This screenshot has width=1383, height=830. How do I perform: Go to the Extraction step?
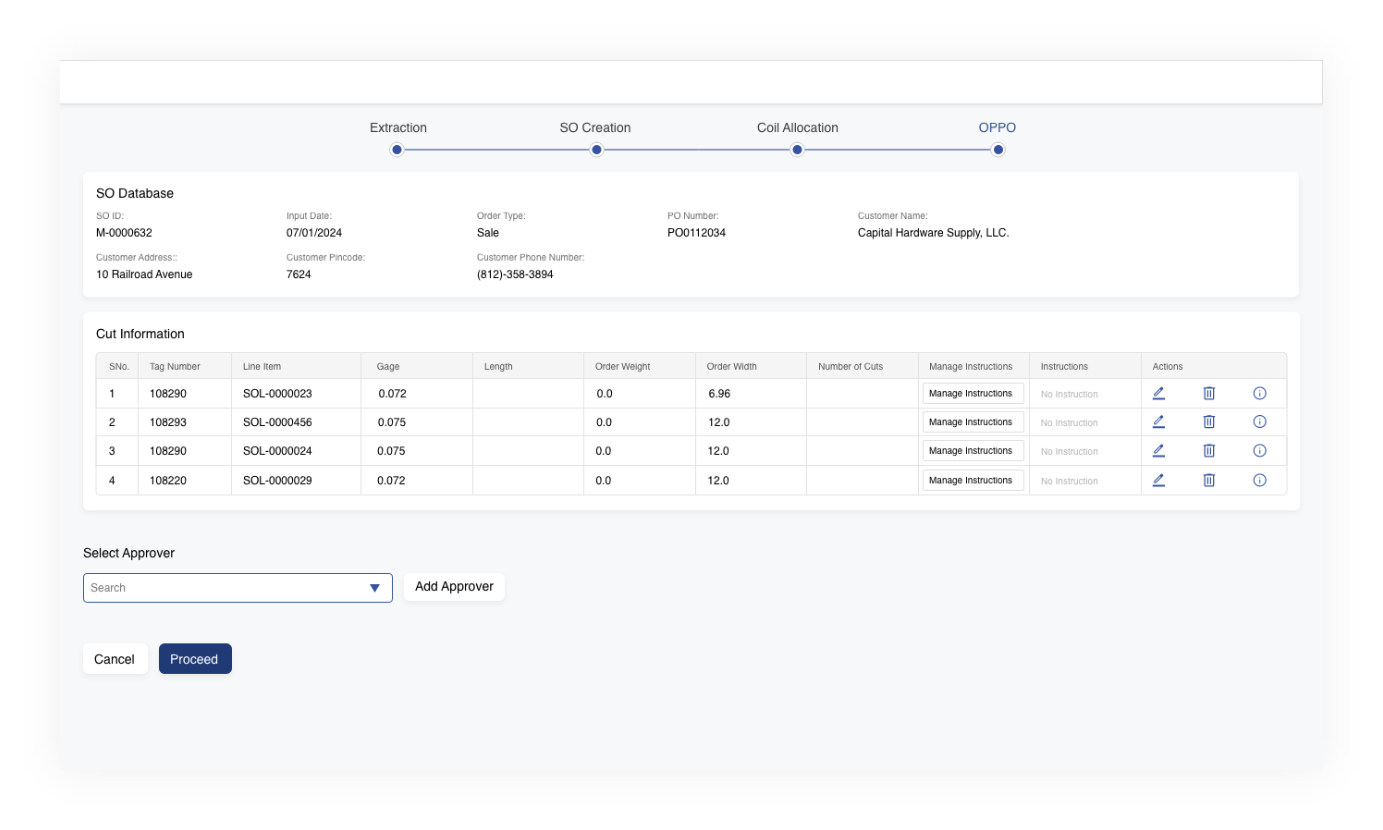coord(397,149)
